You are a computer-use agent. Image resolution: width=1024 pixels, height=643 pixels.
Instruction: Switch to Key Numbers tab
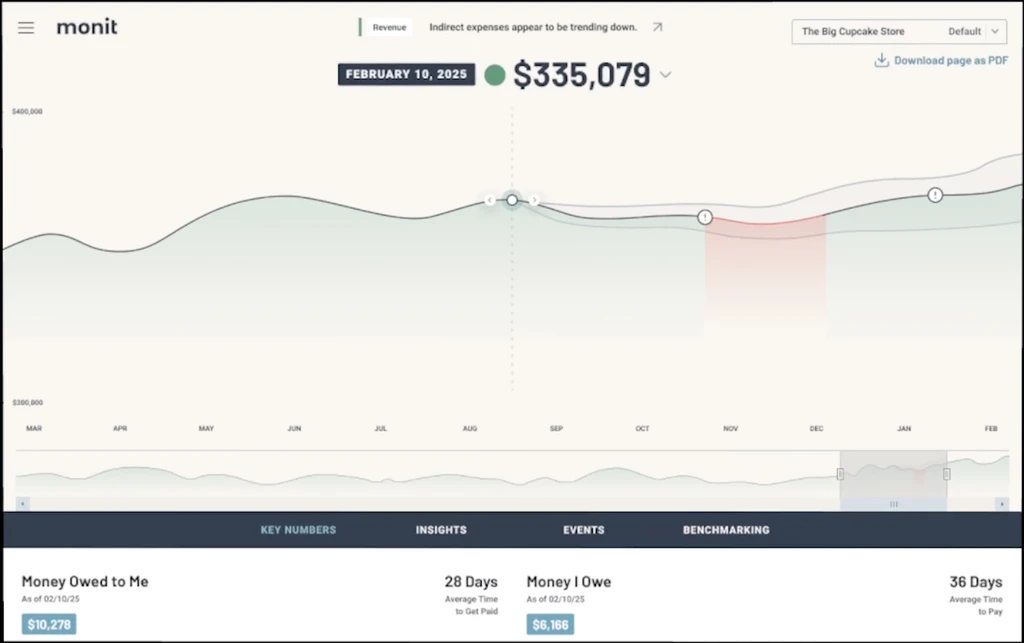(298, 530)
